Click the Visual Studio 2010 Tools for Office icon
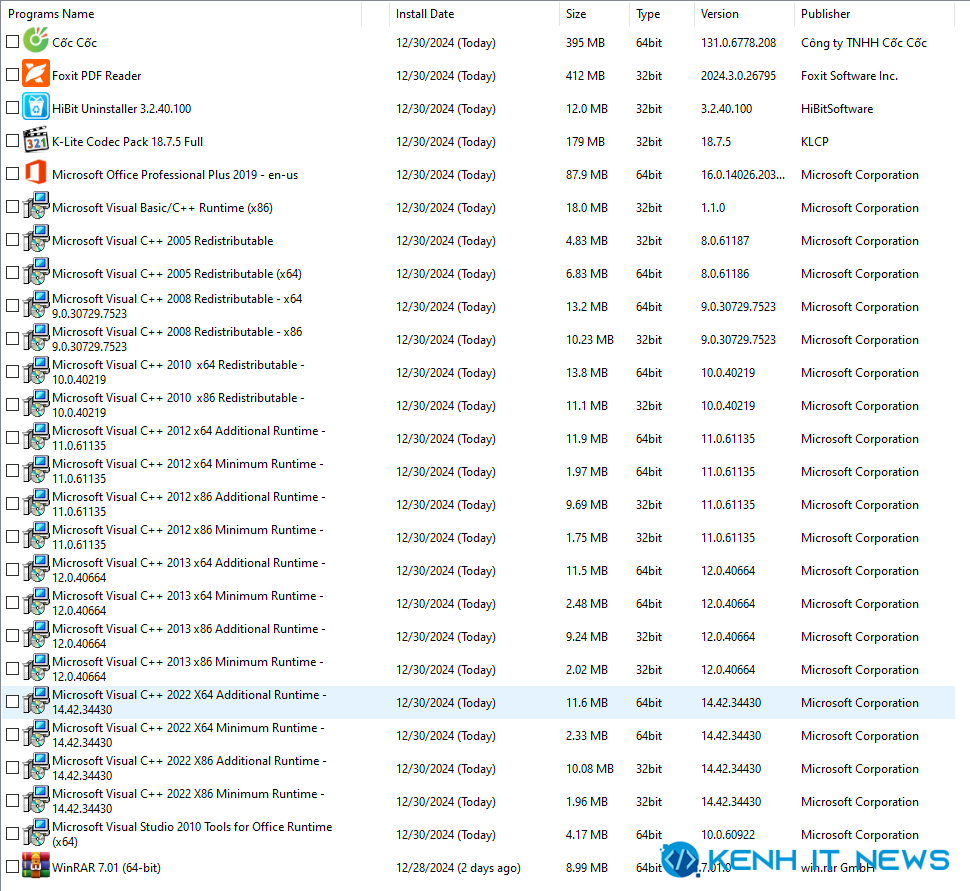 36,832
